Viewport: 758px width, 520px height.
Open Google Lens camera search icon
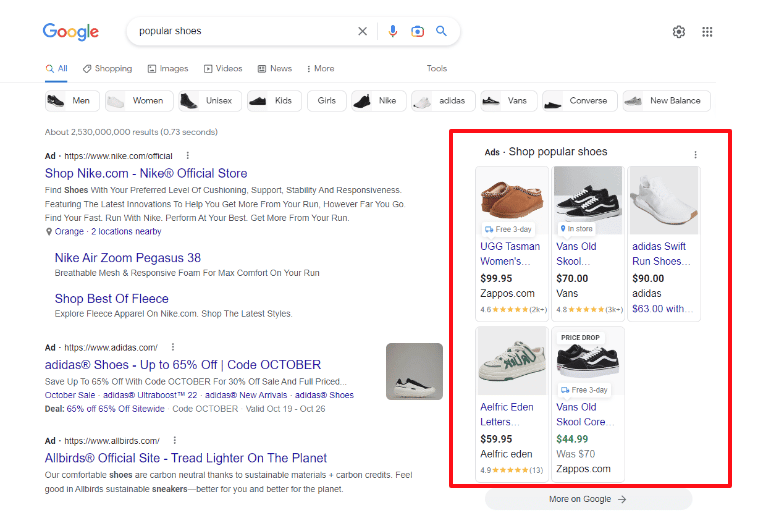tap(417, 31)
